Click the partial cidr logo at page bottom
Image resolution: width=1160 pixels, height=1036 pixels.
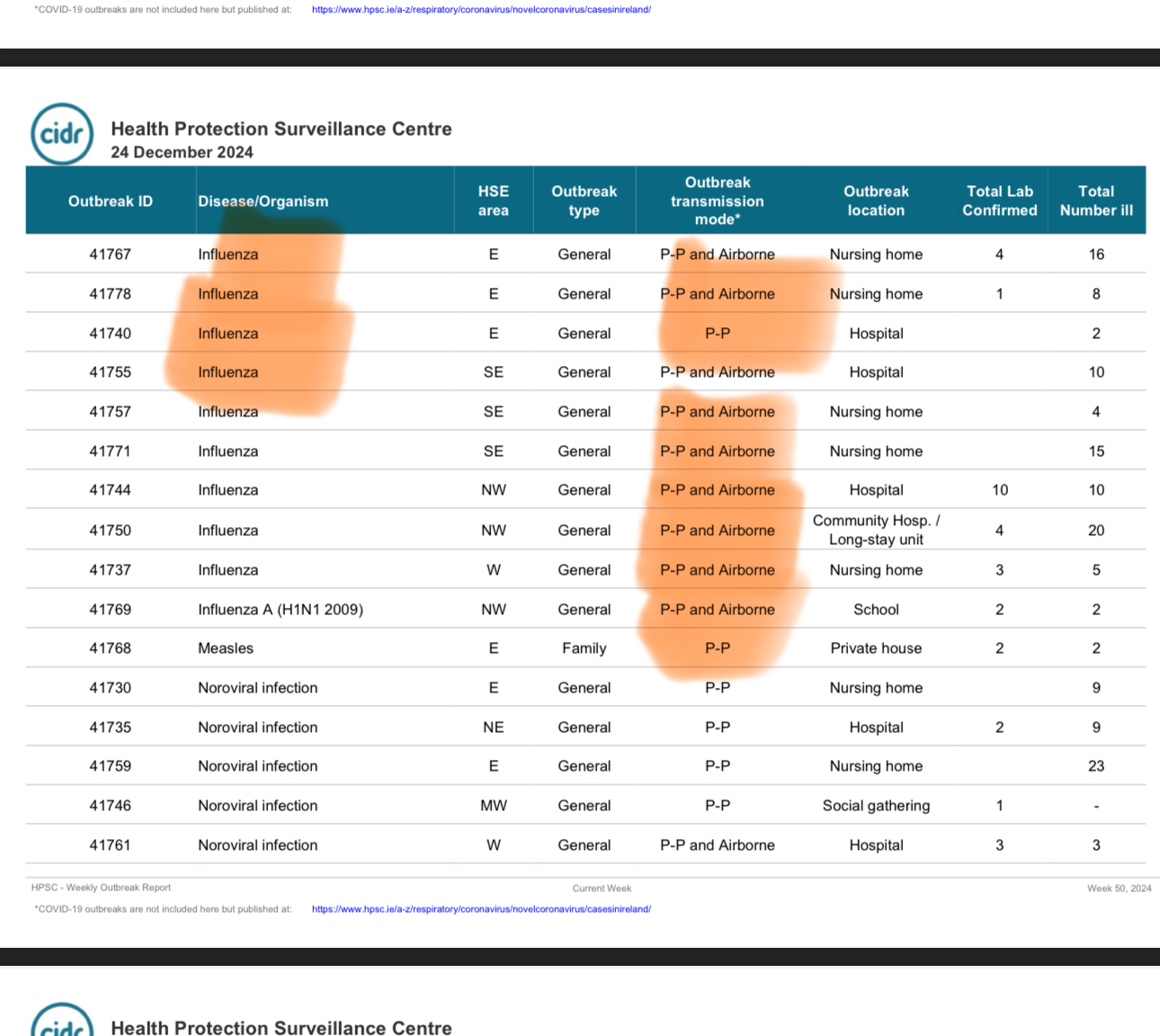click(x=62, y=1023)
